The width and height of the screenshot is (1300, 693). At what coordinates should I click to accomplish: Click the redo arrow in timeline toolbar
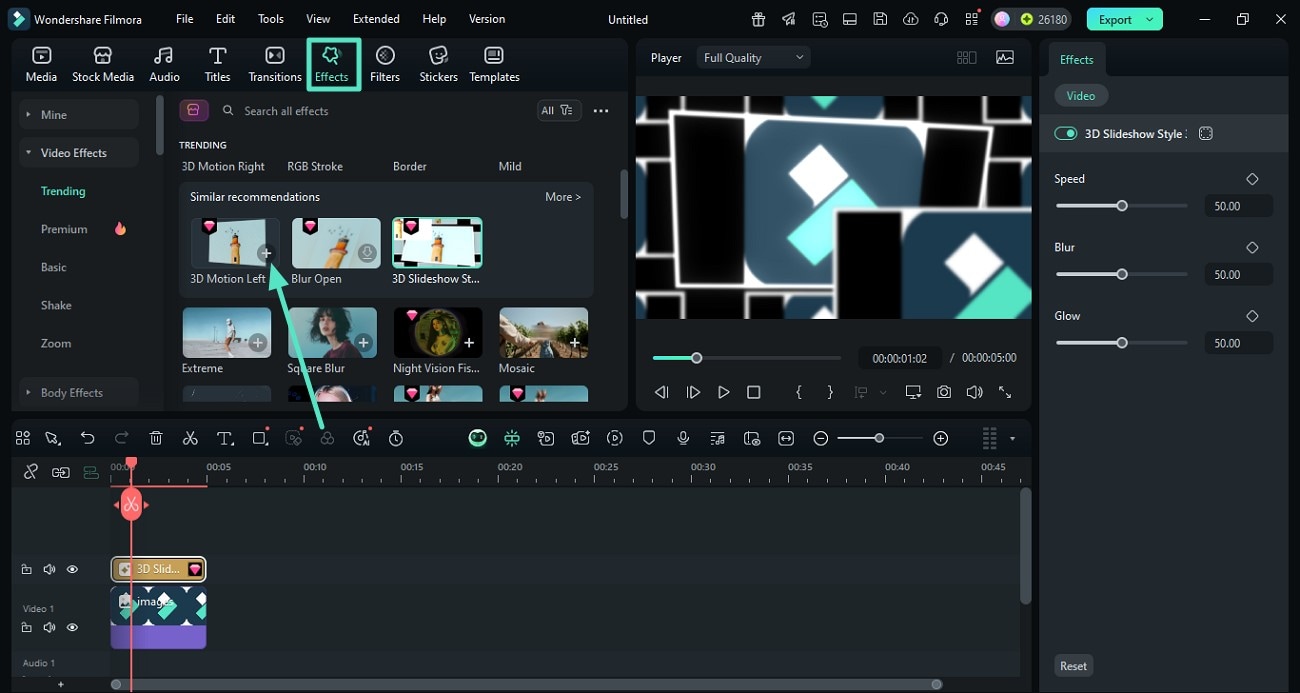tap(122, 438)
